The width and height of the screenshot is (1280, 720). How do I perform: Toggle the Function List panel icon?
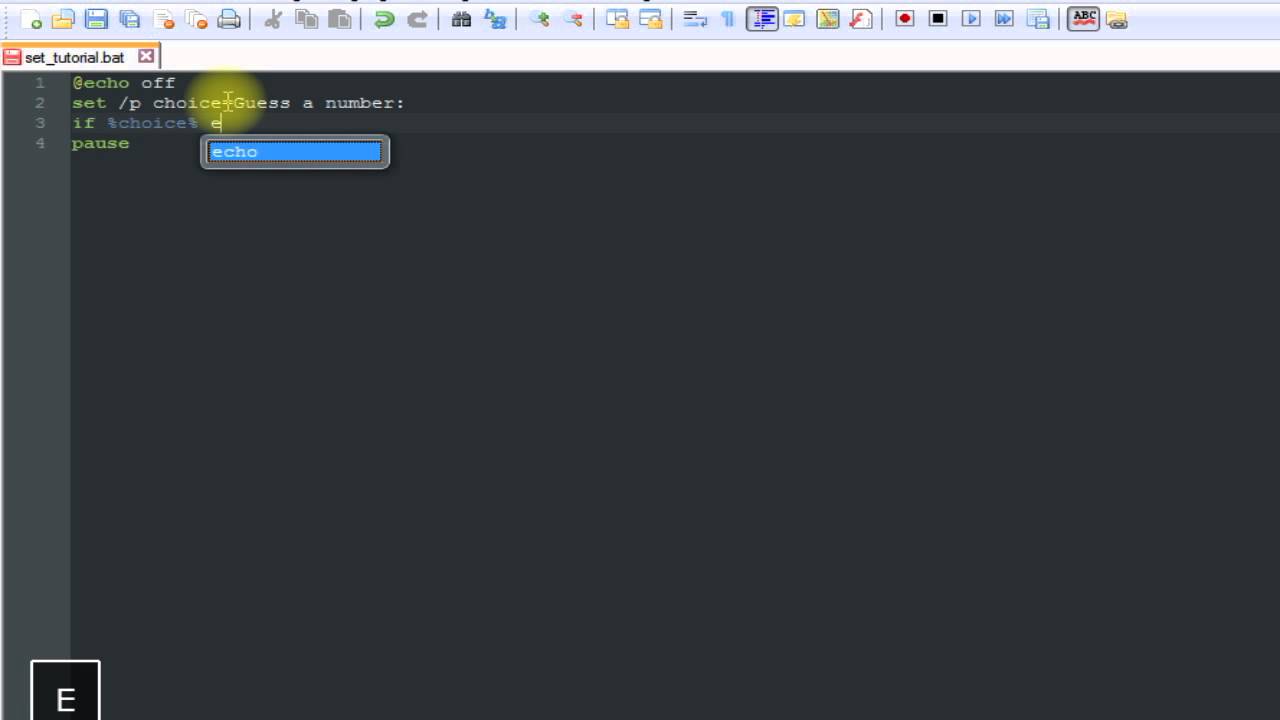pos(861,19)
